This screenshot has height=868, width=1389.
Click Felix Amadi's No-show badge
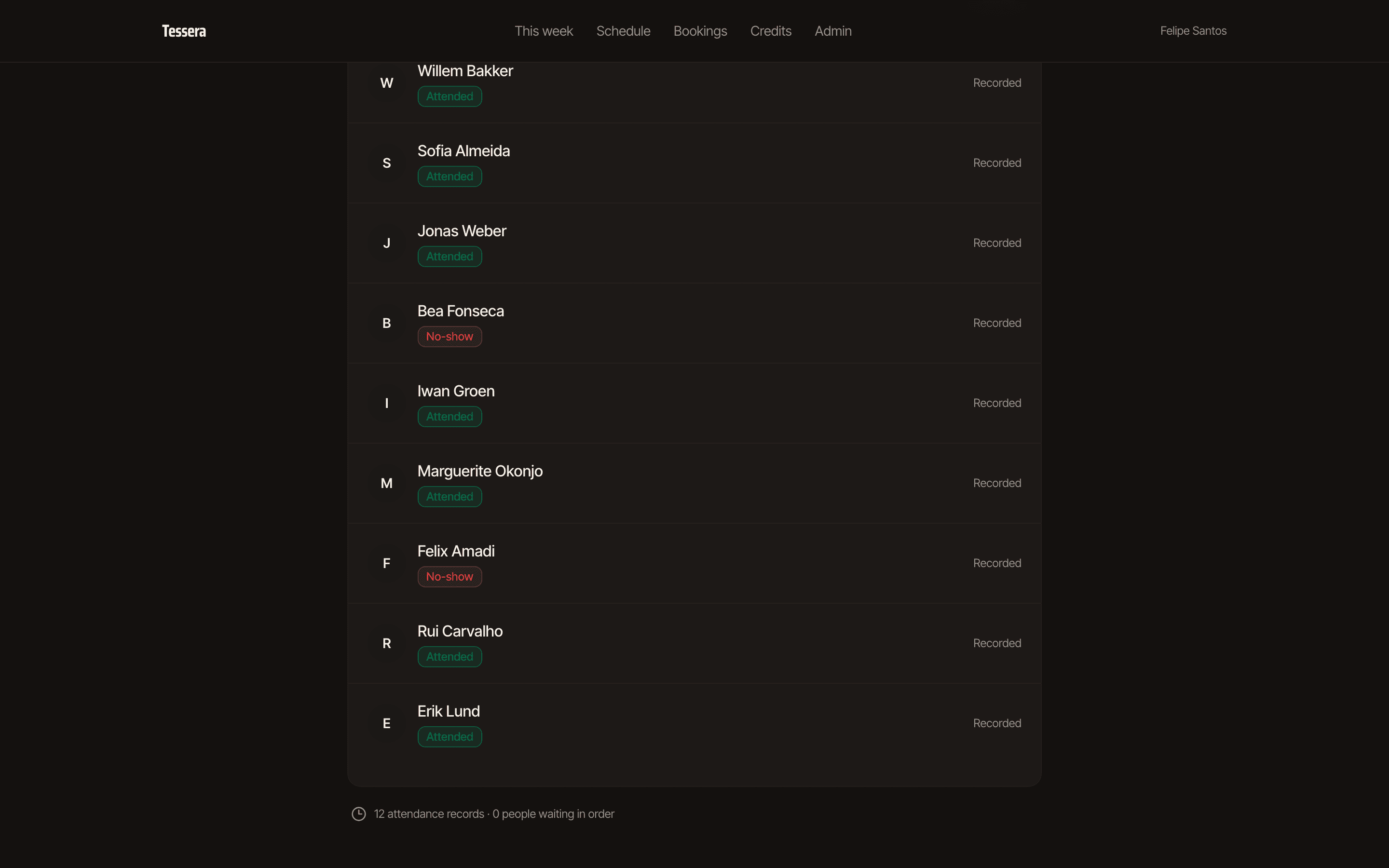pyautogui.click(x=449, y=576)
